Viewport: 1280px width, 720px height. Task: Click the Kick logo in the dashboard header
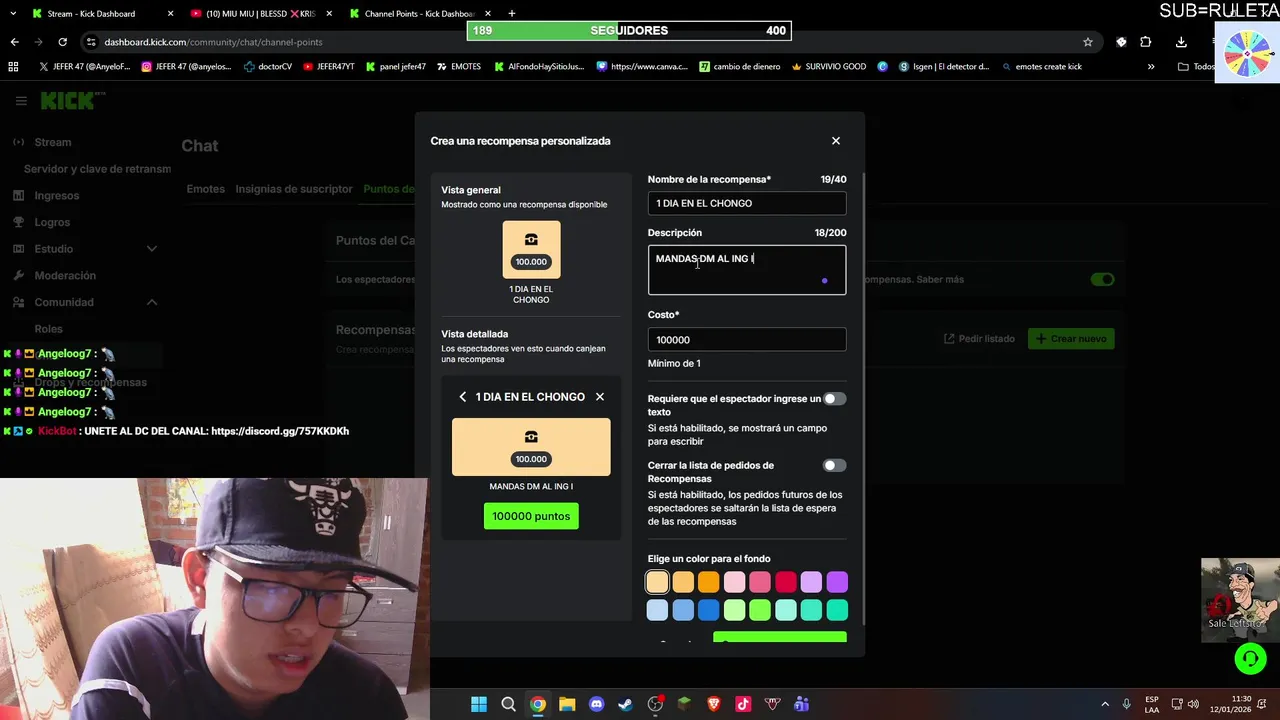tap(70, 100)
